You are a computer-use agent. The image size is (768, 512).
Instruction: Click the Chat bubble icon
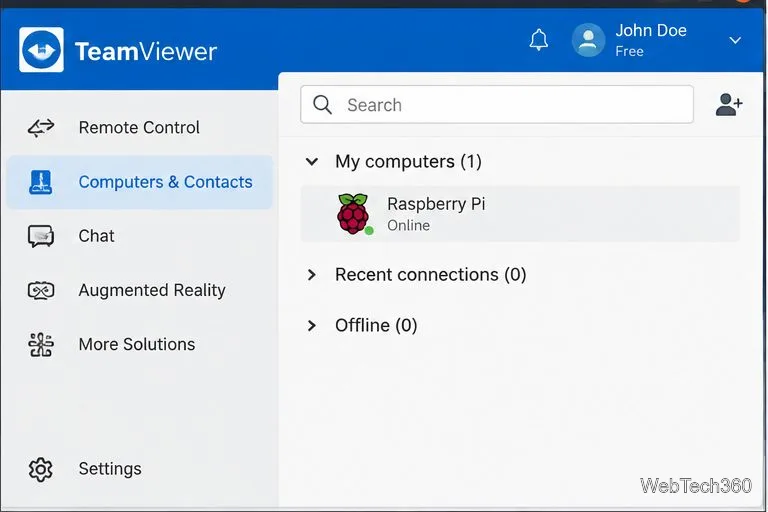click(41, 236)
